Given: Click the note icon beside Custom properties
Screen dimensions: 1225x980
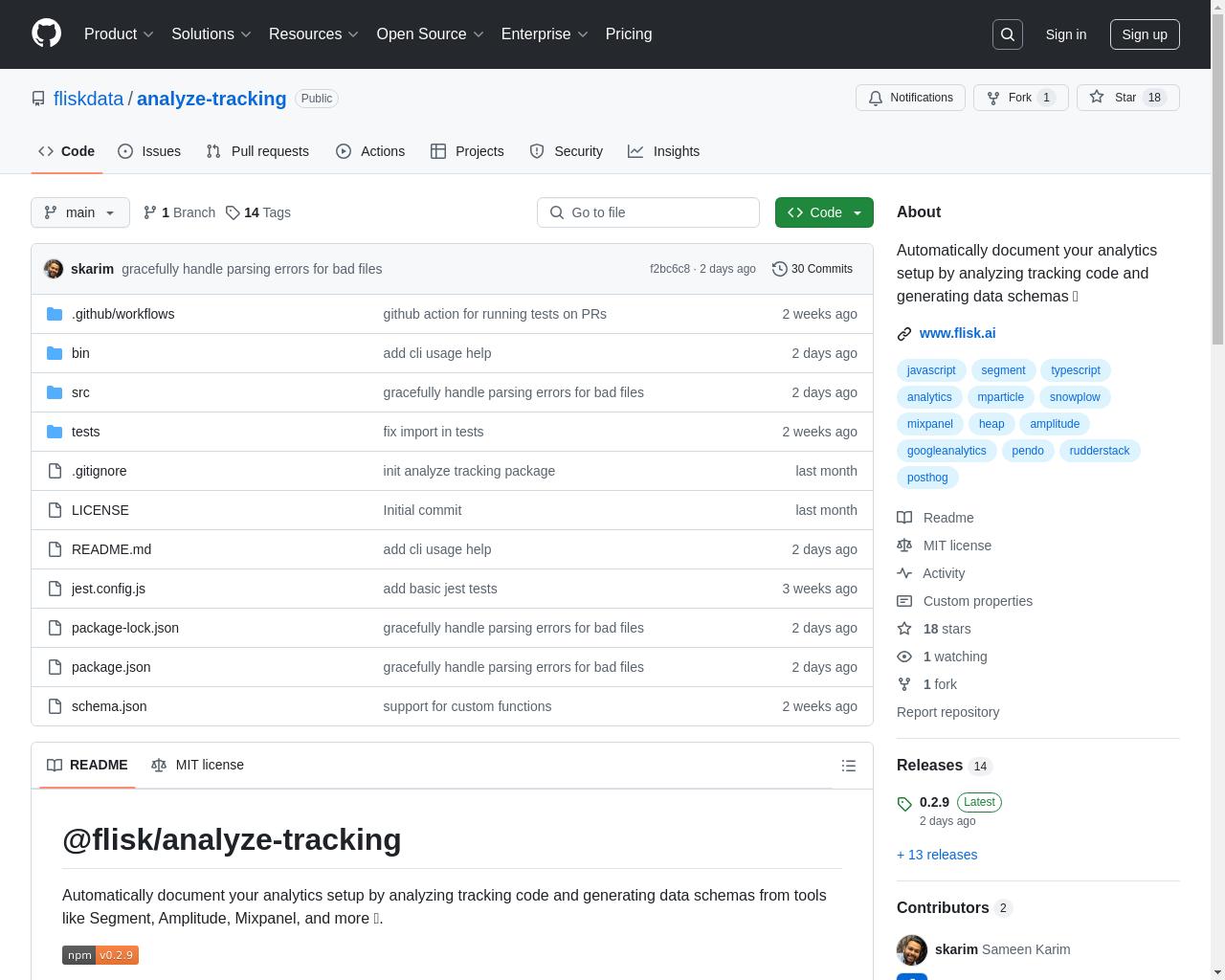Looking at the screenshot, I should (x=904, y=601).
